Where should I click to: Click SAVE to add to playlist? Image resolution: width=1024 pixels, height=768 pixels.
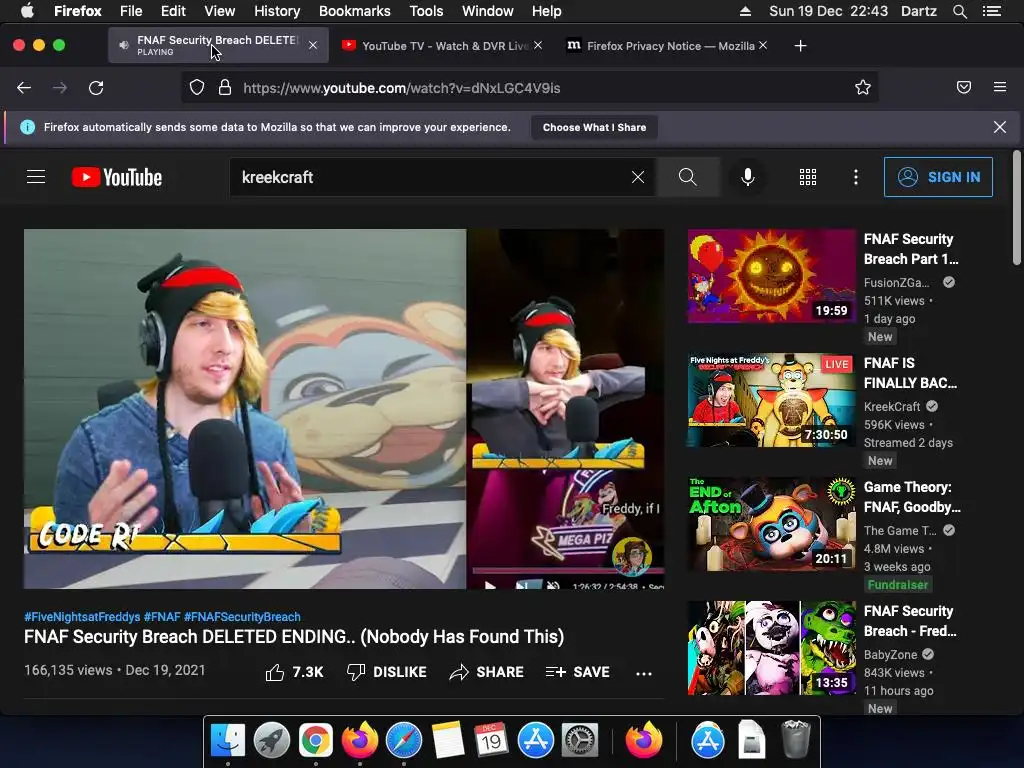pos(578,672)
